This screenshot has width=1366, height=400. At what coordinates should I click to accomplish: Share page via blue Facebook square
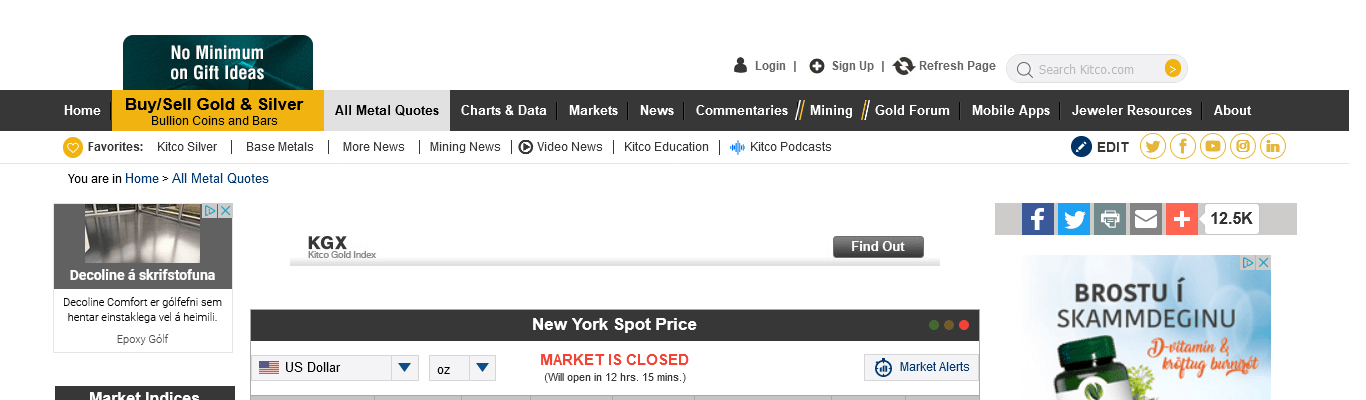click(x=1038, y=219)
